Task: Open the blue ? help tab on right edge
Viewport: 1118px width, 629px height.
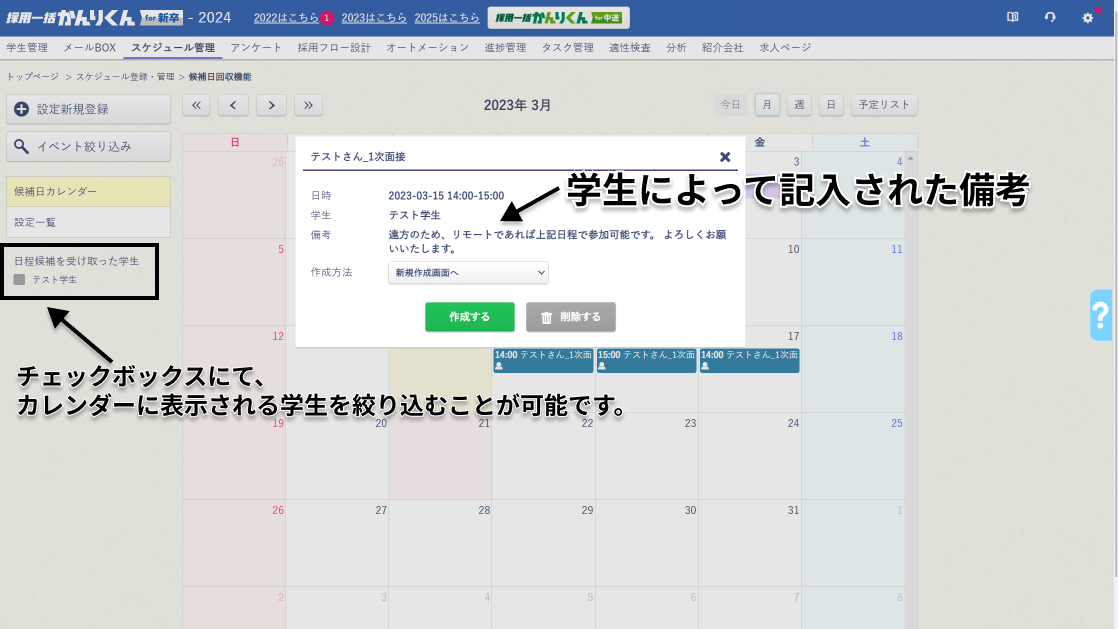Action: coord(1102,316)
